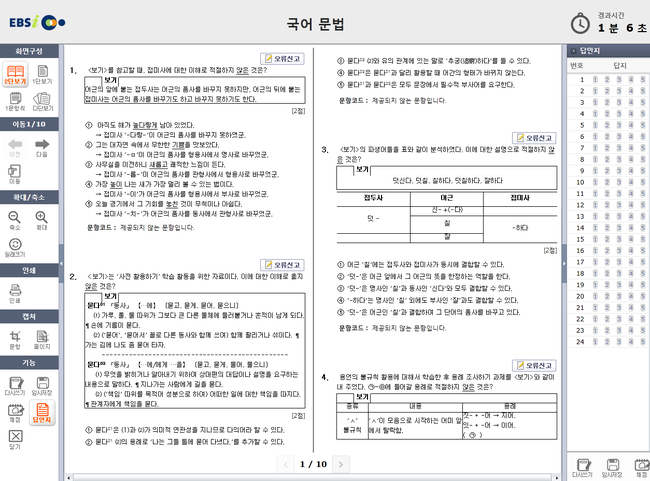Viewport: 650px width, 481px height.
Task: Mark answer 2 for question 24
Action: [607, 342]
